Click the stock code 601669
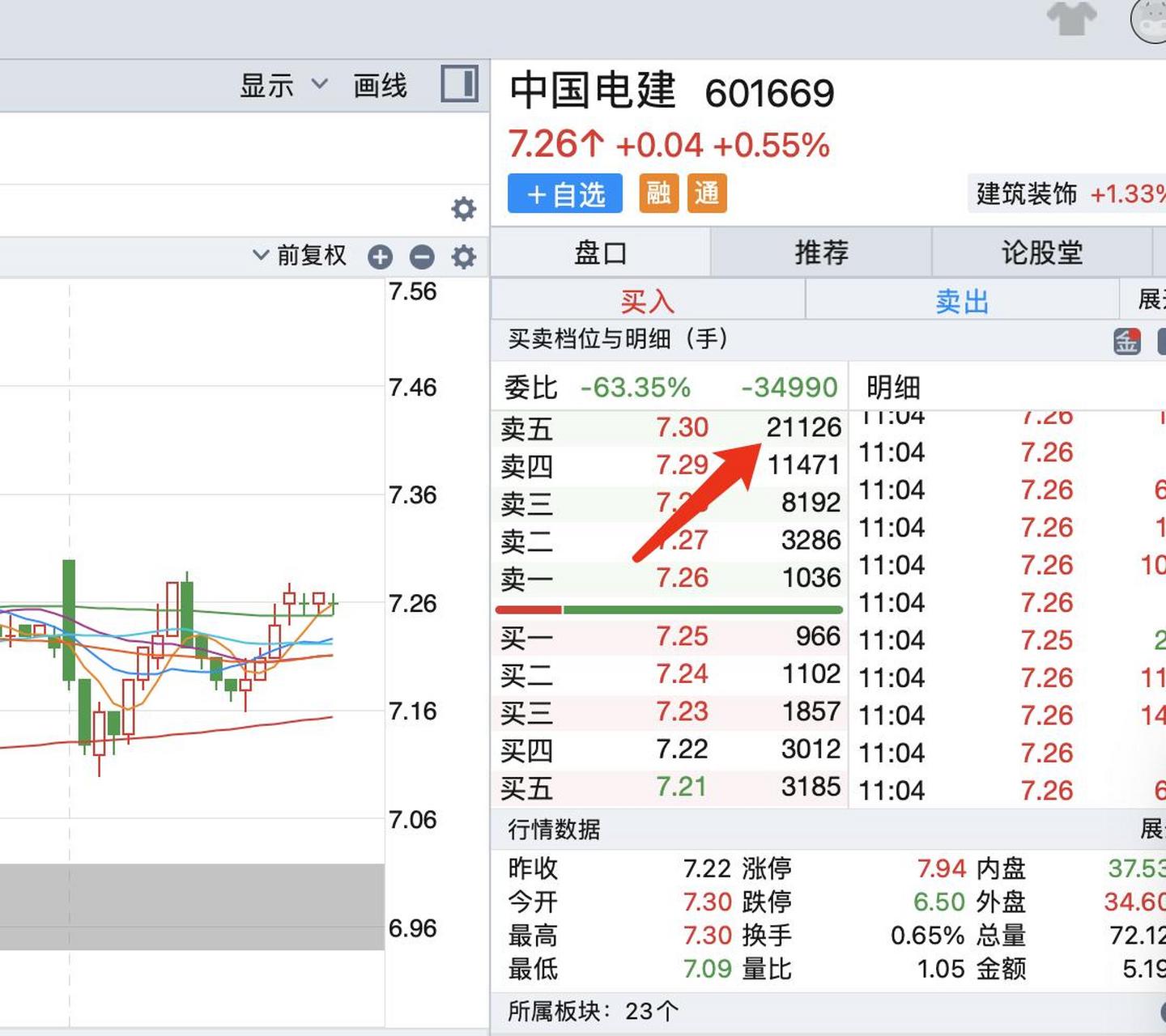1166x1036 pixels. (x=770, y=94)
